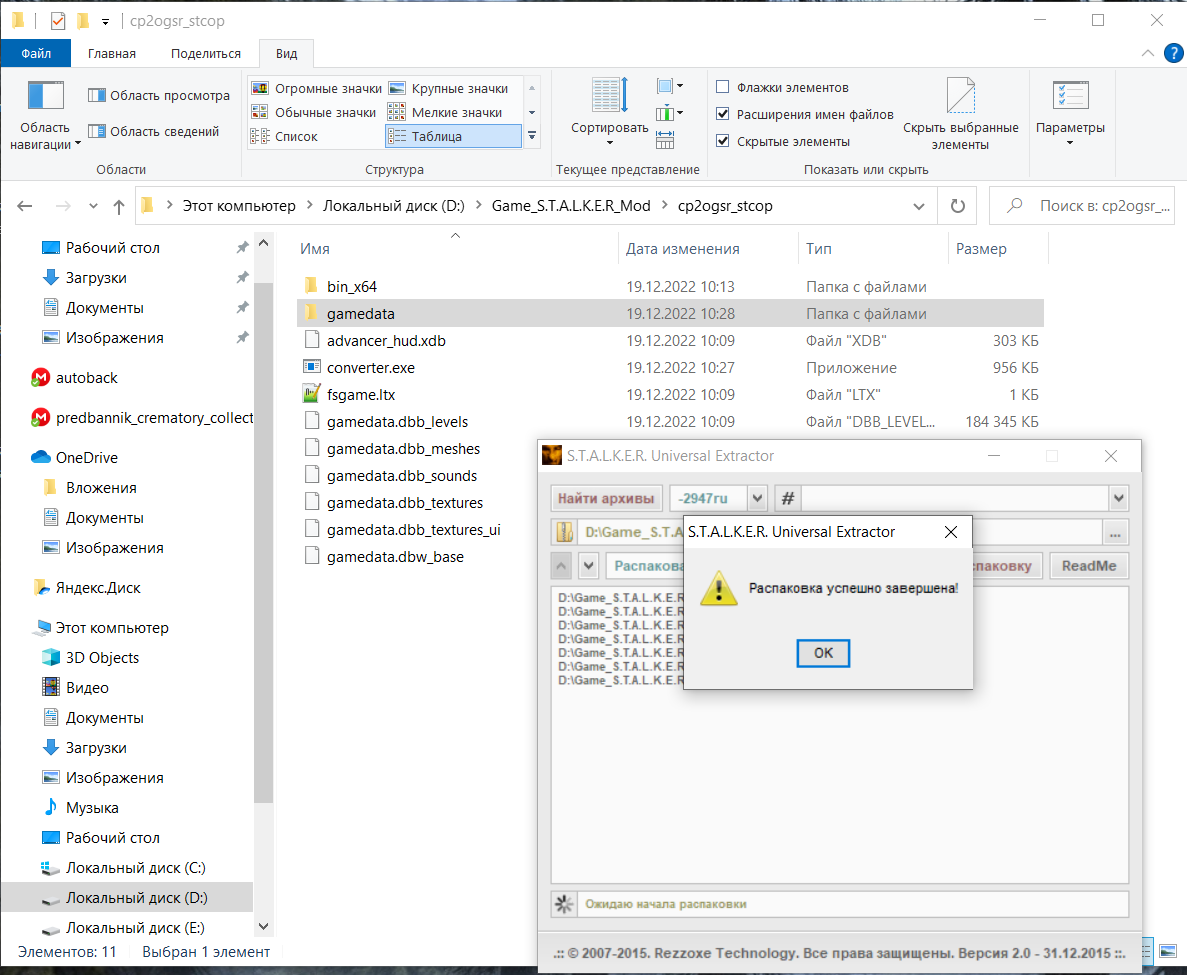
Task: Select OneDrive in navigation pane
Action: click(x=86, y=457)
